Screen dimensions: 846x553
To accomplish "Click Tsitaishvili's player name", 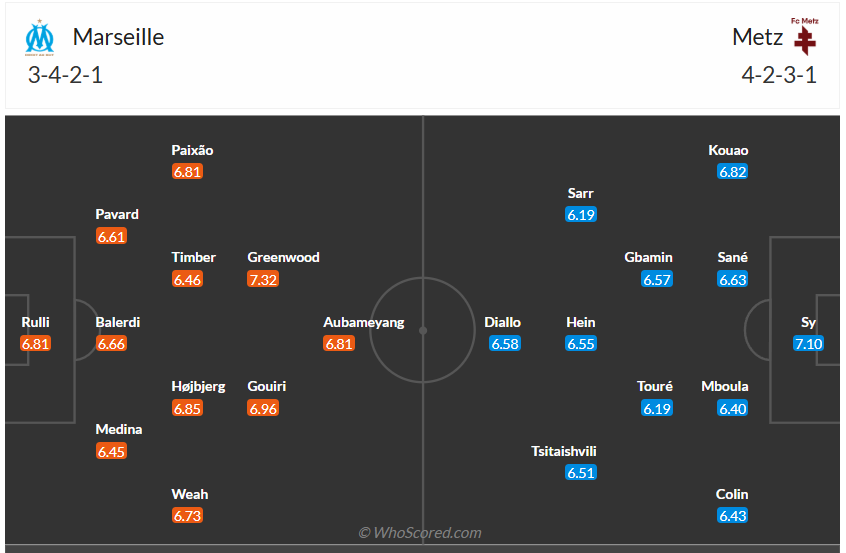I will click(x=564, y=451).
